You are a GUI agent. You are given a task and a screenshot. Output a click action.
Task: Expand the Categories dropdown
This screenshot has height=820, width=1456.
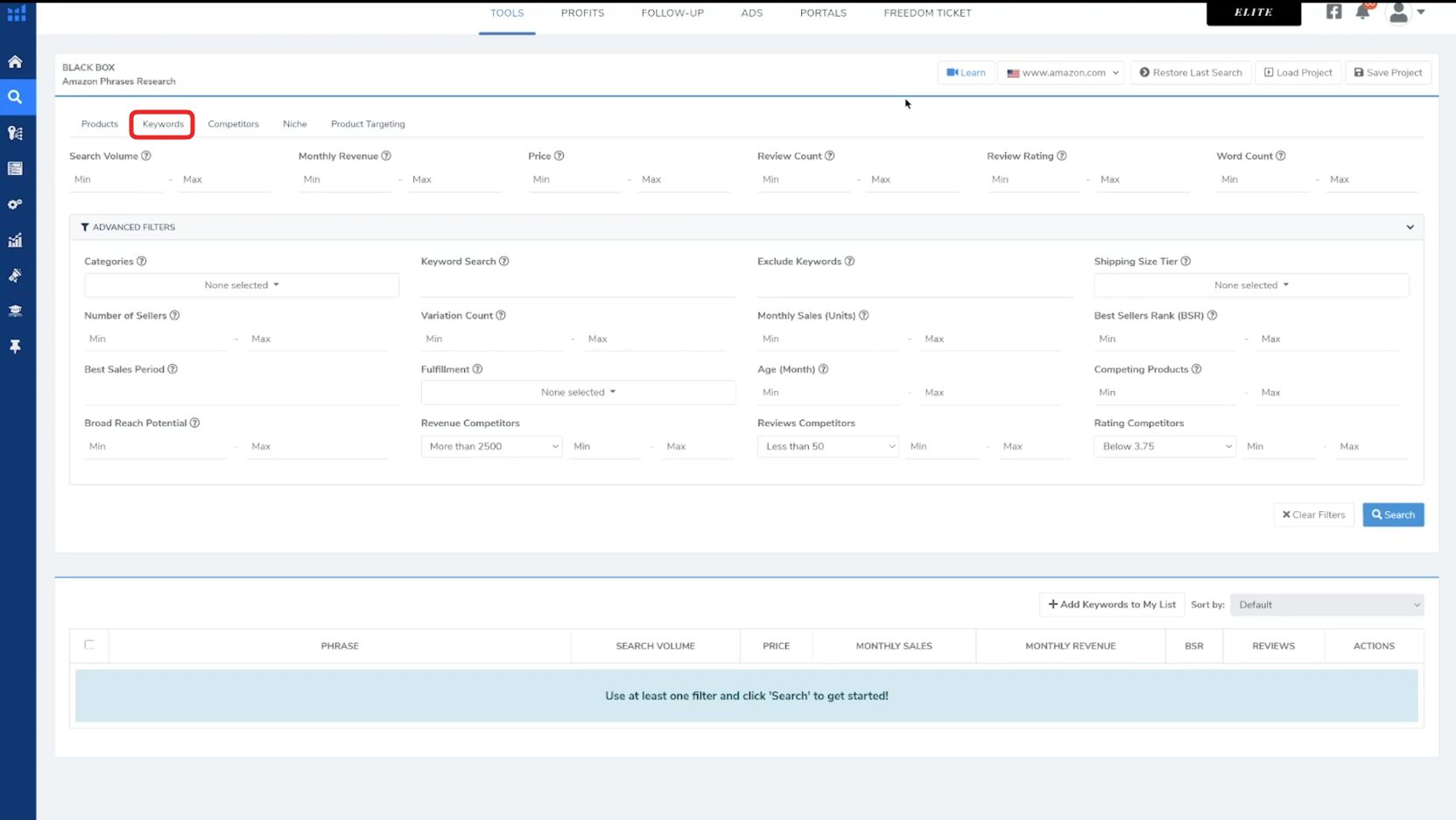point(242,285)
